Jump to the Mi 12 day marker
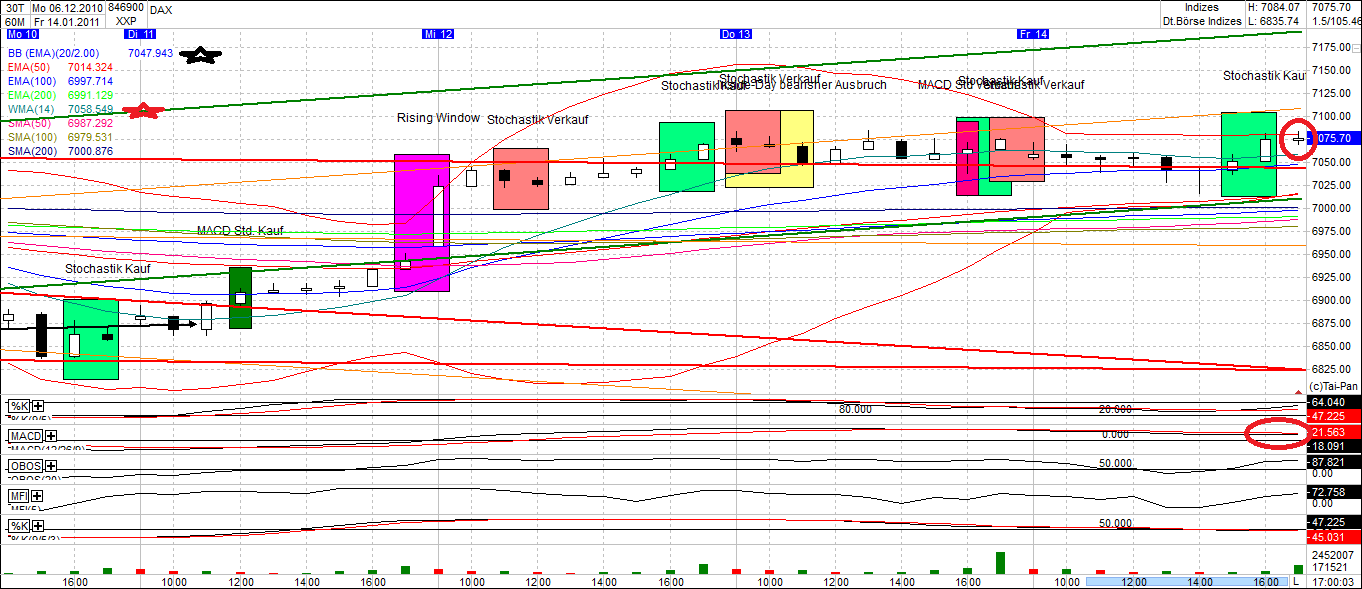This screenshot has width=1362, height=589. pyautogui.click(x=438, y=34)
